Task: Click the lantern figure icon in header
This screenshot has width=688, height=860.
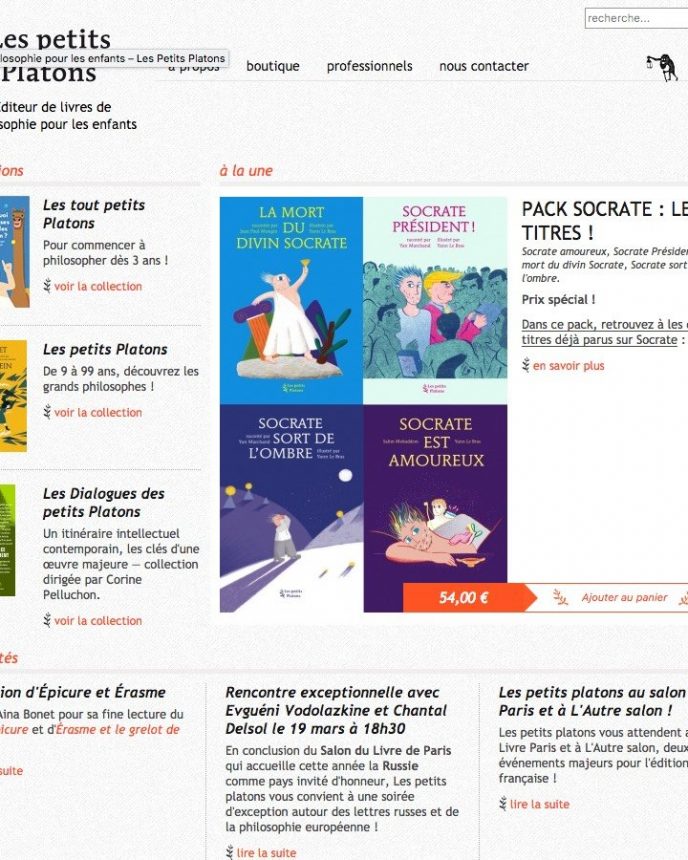Action: tap(662, 67)
